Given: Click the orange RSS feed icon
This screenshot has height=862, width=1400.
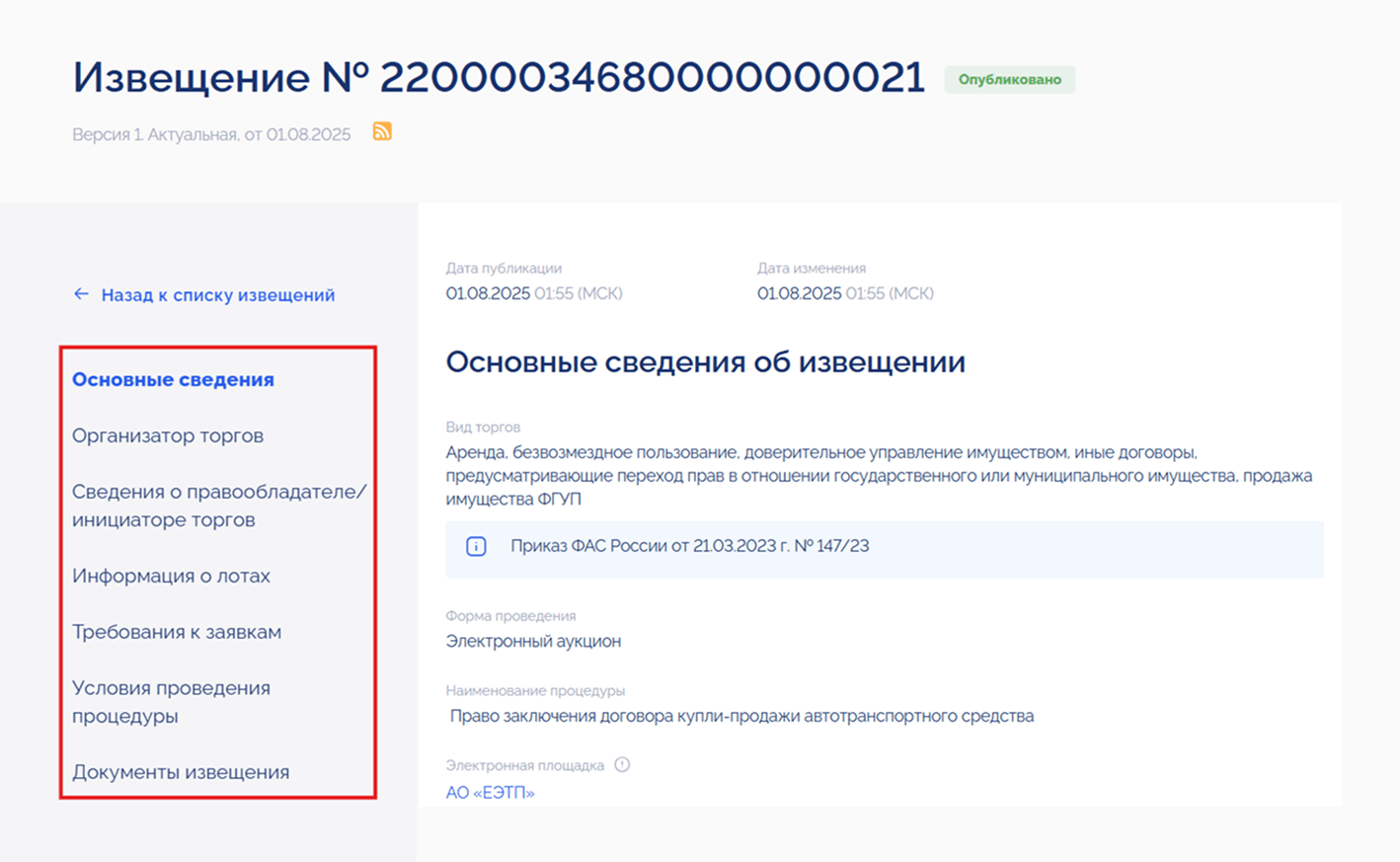Looking at the screenshot, I should (382, 131).
